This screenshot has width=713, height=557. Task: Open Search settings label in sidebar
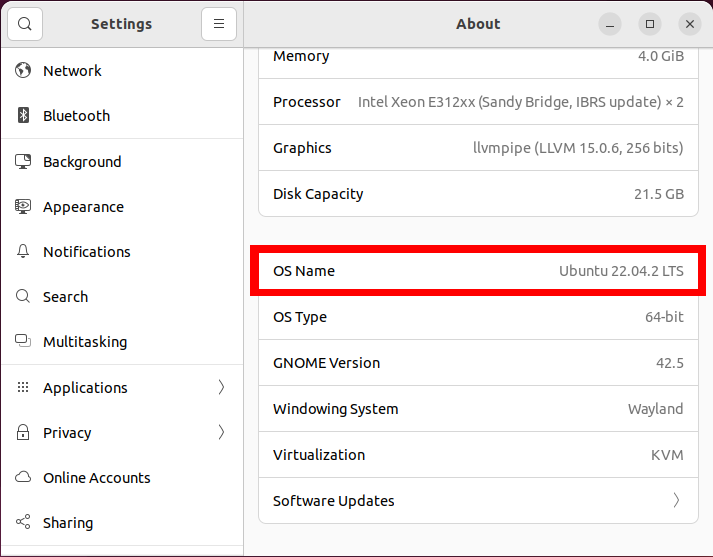coord(65,296)
